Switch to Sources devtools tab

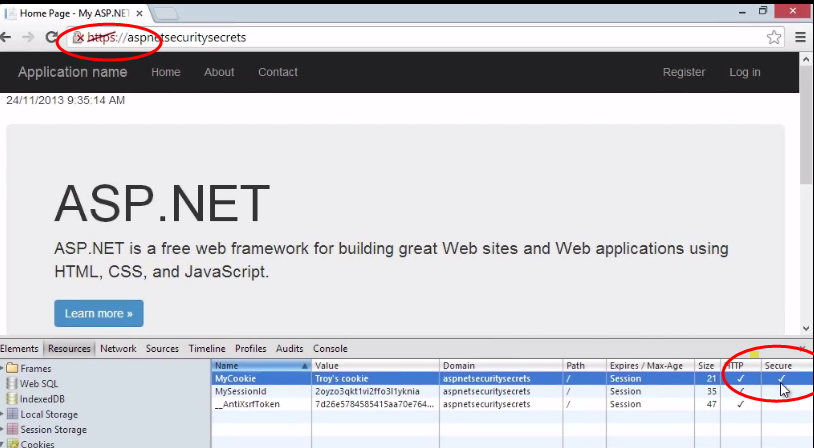162,349
